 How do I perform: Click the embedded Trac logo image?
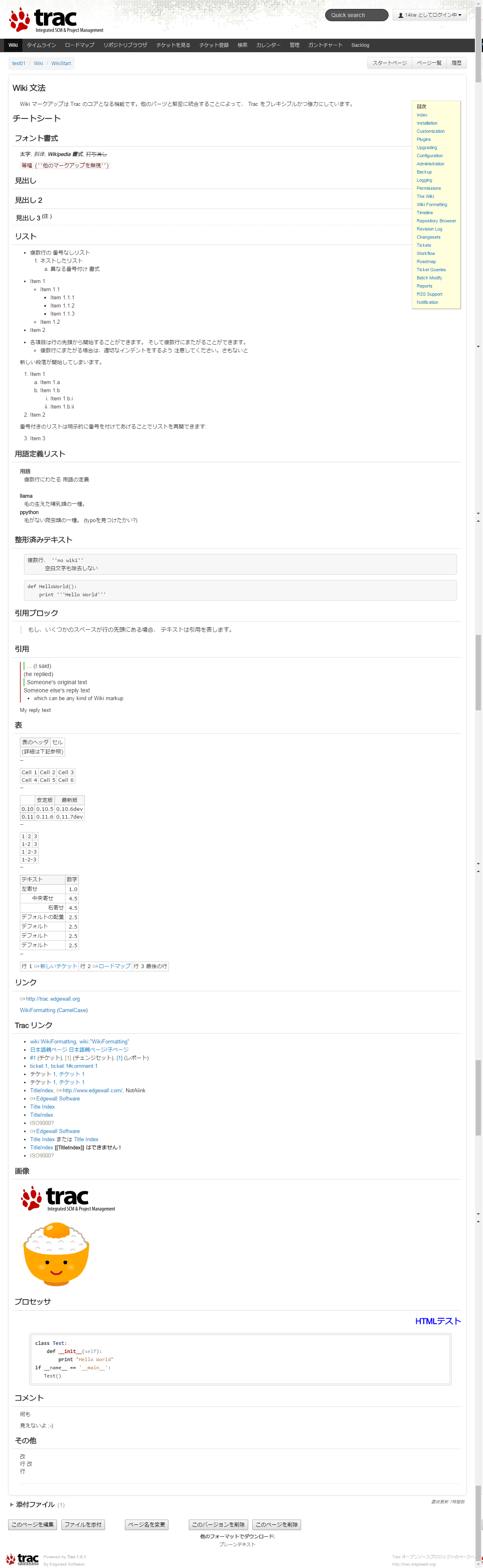click(x=68, y=1199)
